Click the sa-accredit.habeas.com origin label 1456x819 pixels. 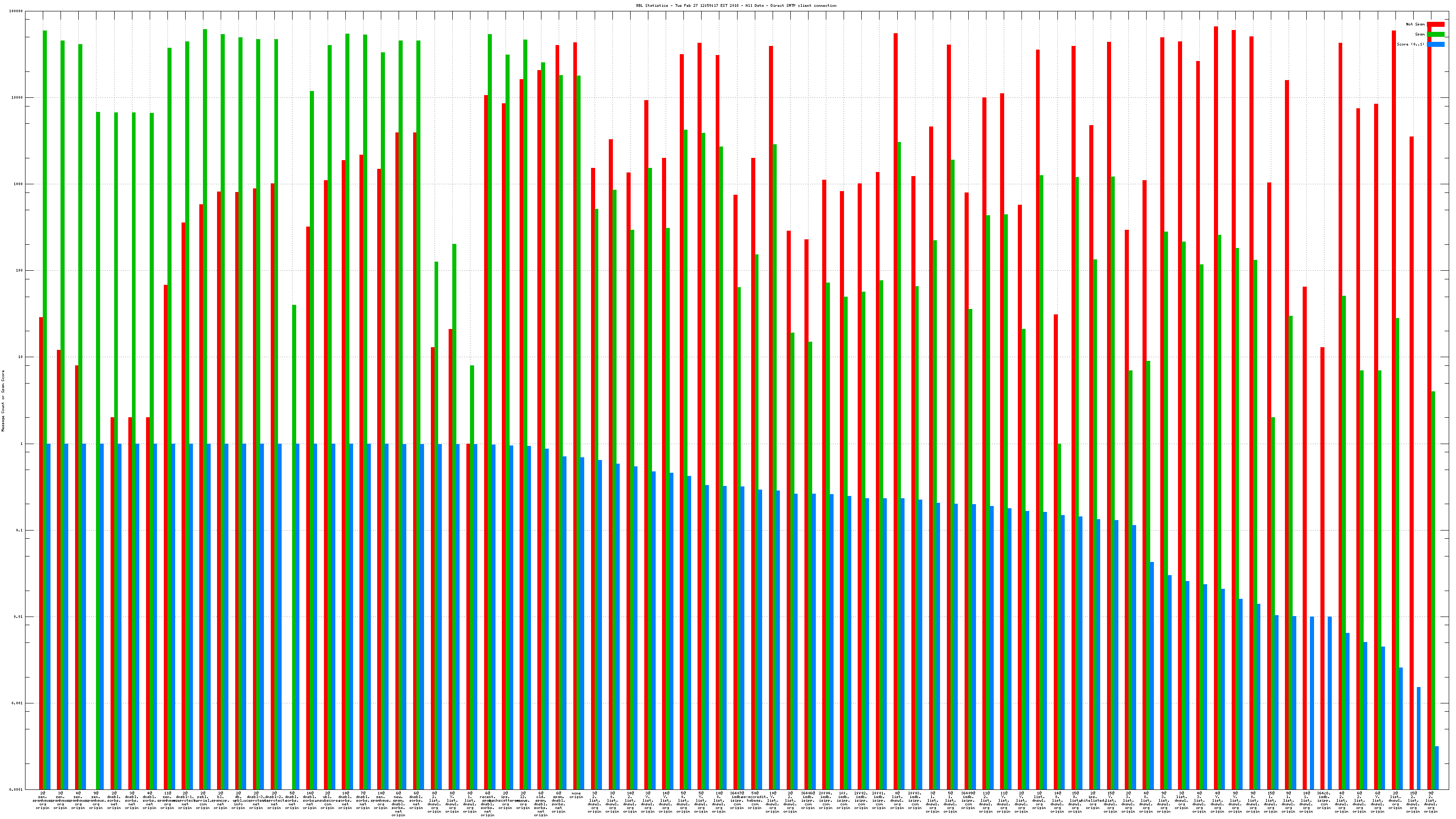754,800
